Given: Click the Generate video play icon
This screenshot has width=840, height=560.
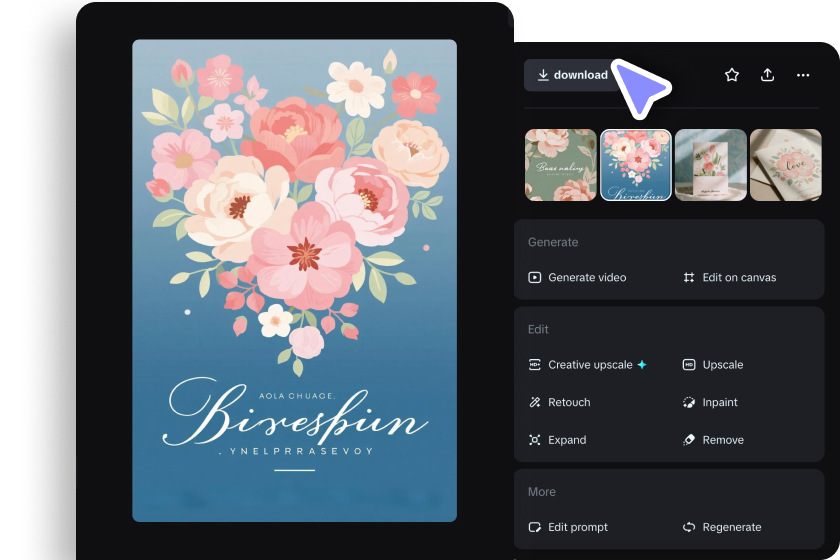Looking at the screenshot, I should coord(535,278).
